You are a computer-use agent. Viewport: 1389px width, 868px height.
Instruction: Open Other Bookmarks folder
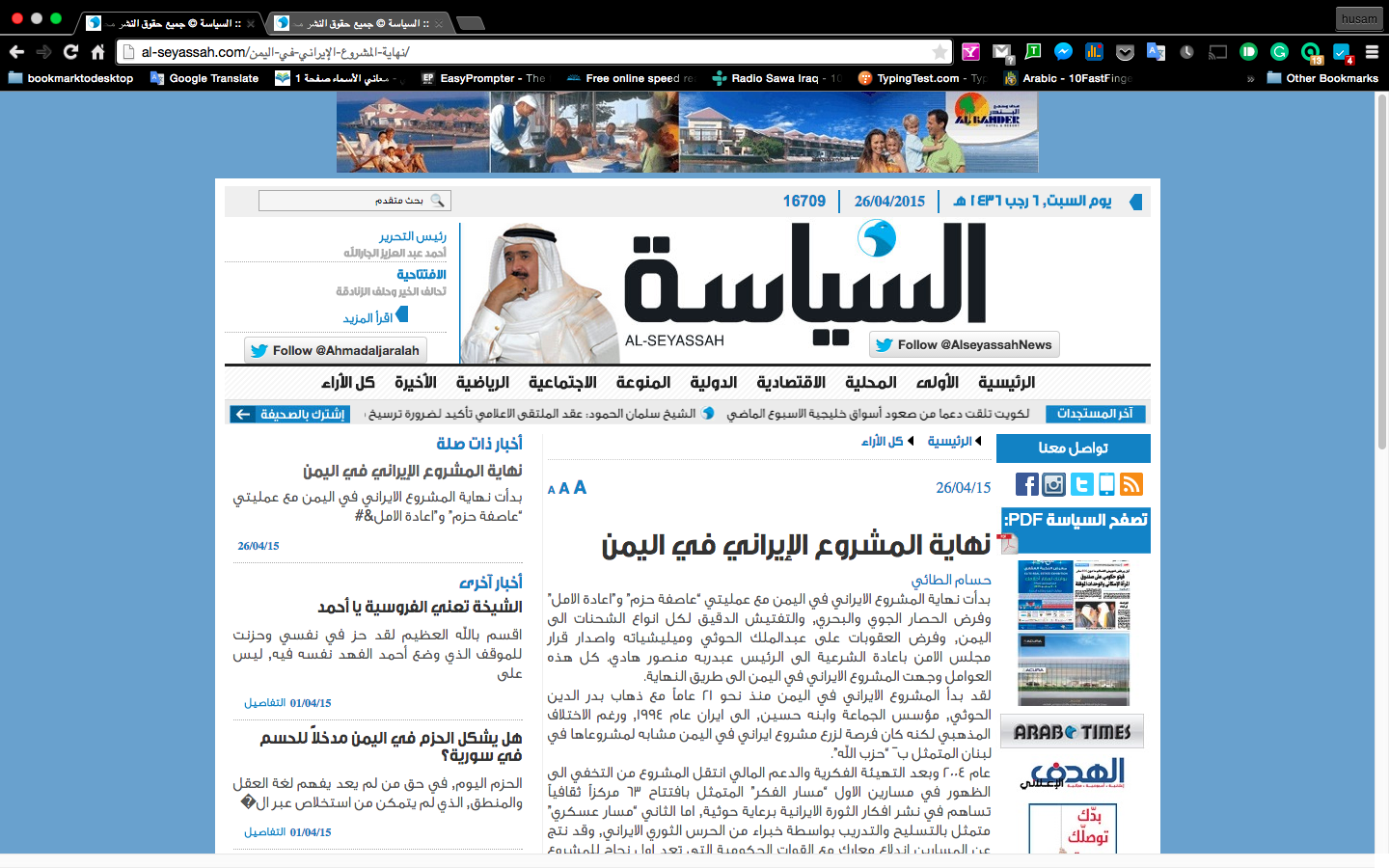tap(1322, 78)
